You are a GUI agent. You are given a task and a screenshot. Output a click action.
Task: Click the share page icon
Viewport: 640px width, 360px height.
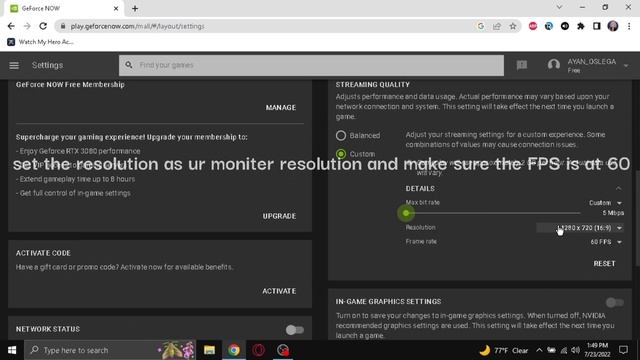tap(497, 26)
